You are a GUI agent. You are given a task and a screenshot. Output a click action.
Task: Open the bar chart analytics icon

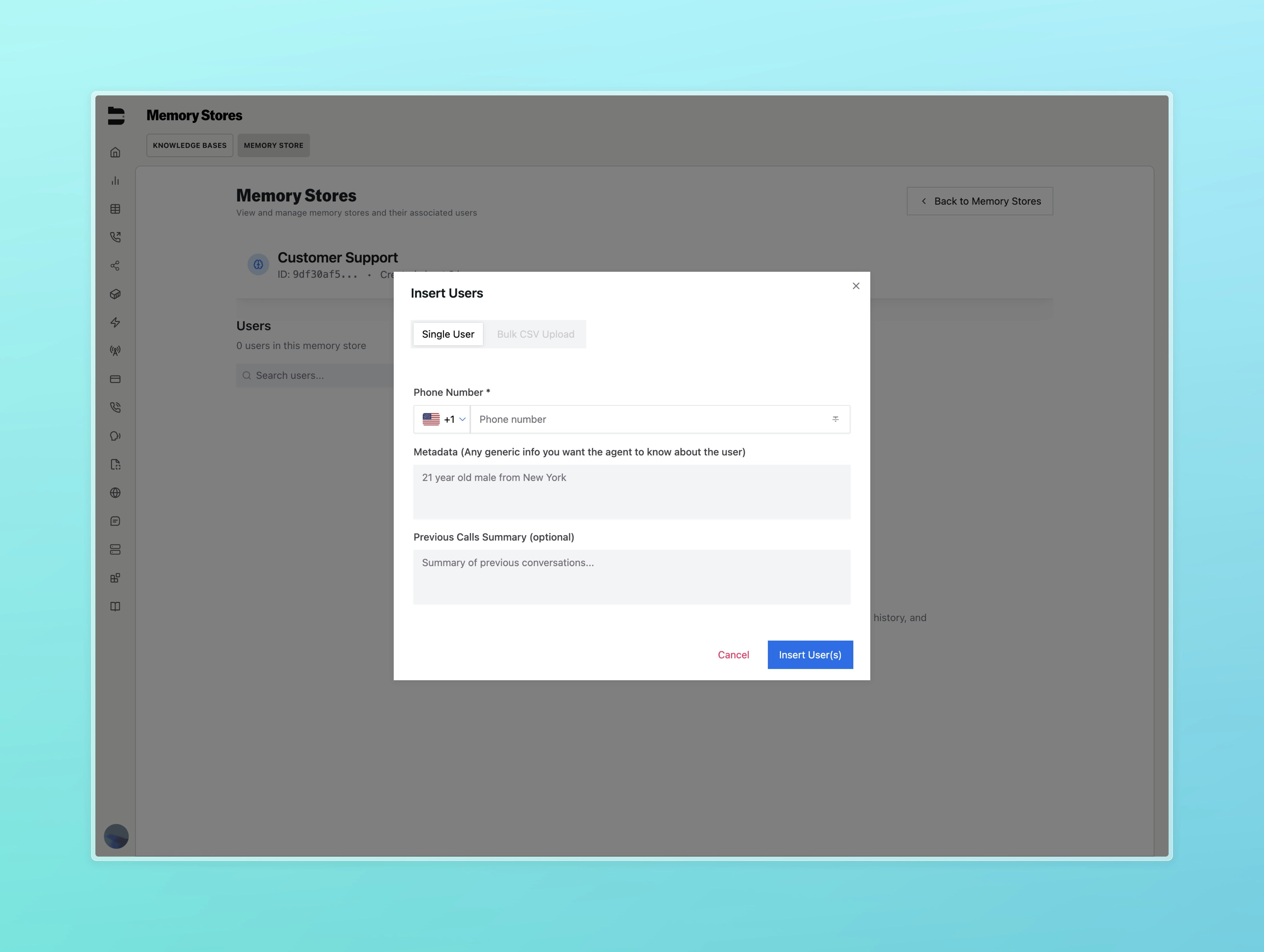pyautogui.click(x=116, y=181)
